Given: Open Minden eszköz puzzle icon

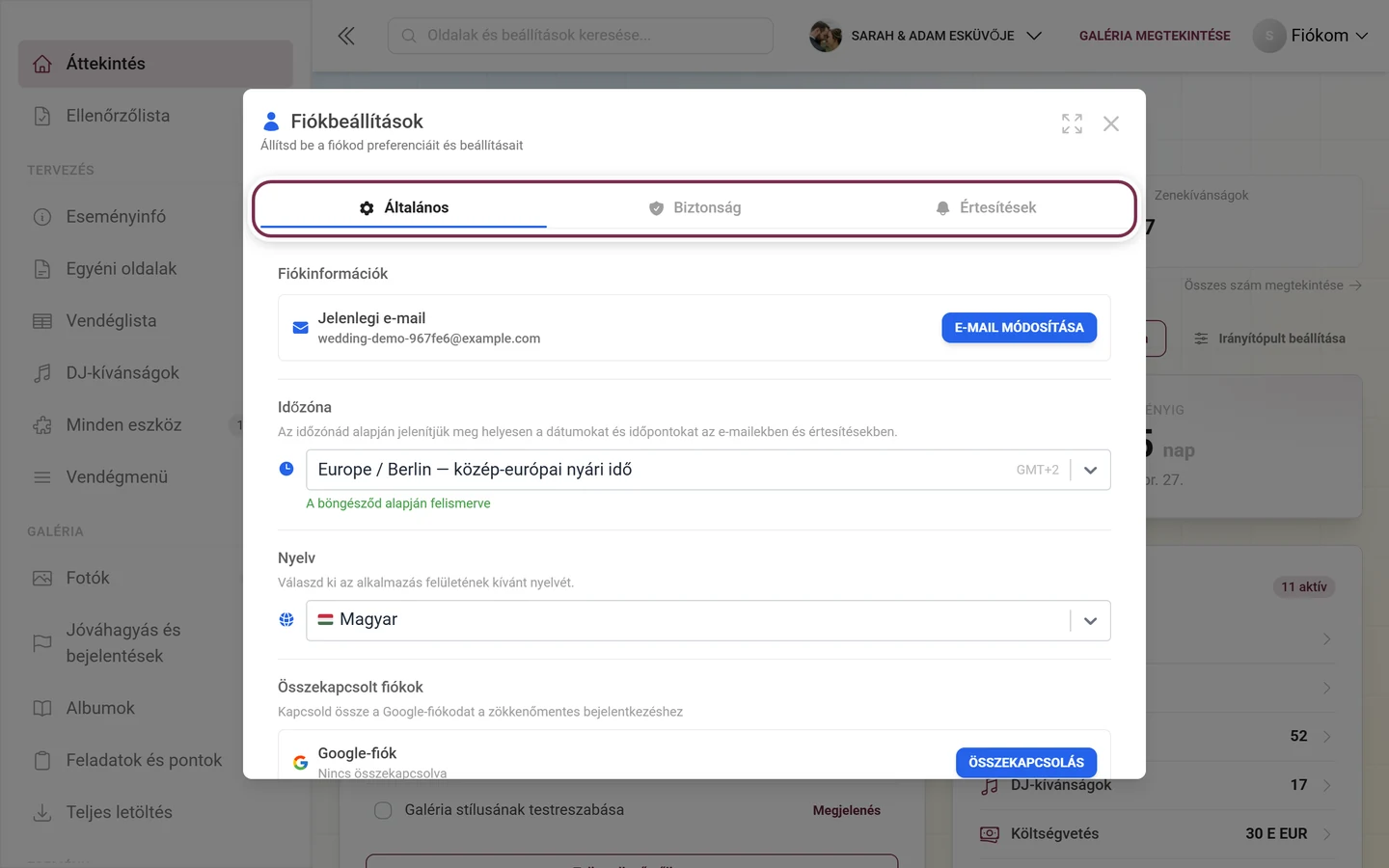Looking at the screenshot, I should pos(42,425).
